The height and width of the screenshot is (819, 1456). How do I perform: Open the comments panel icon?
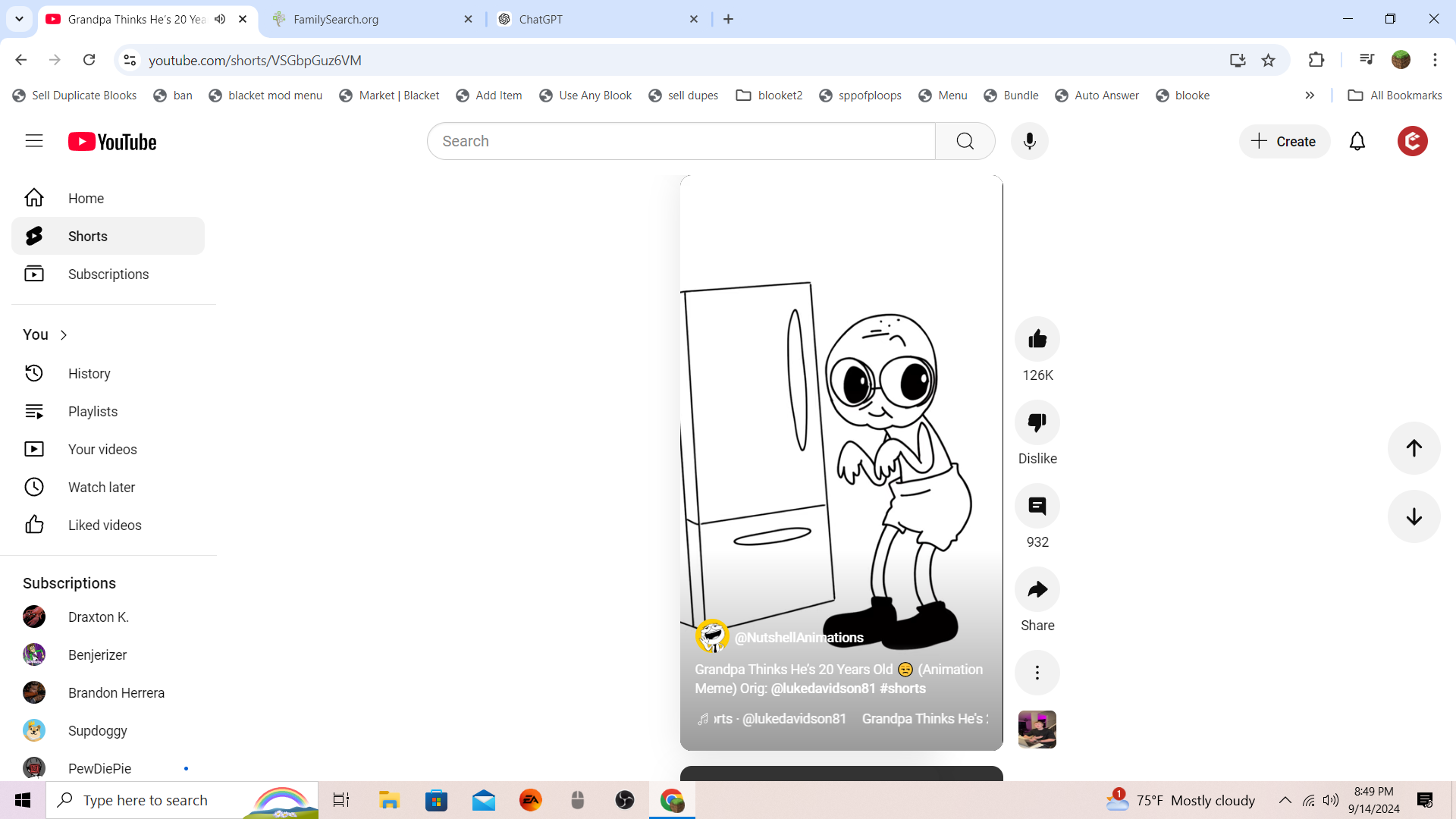[1037, 506]
